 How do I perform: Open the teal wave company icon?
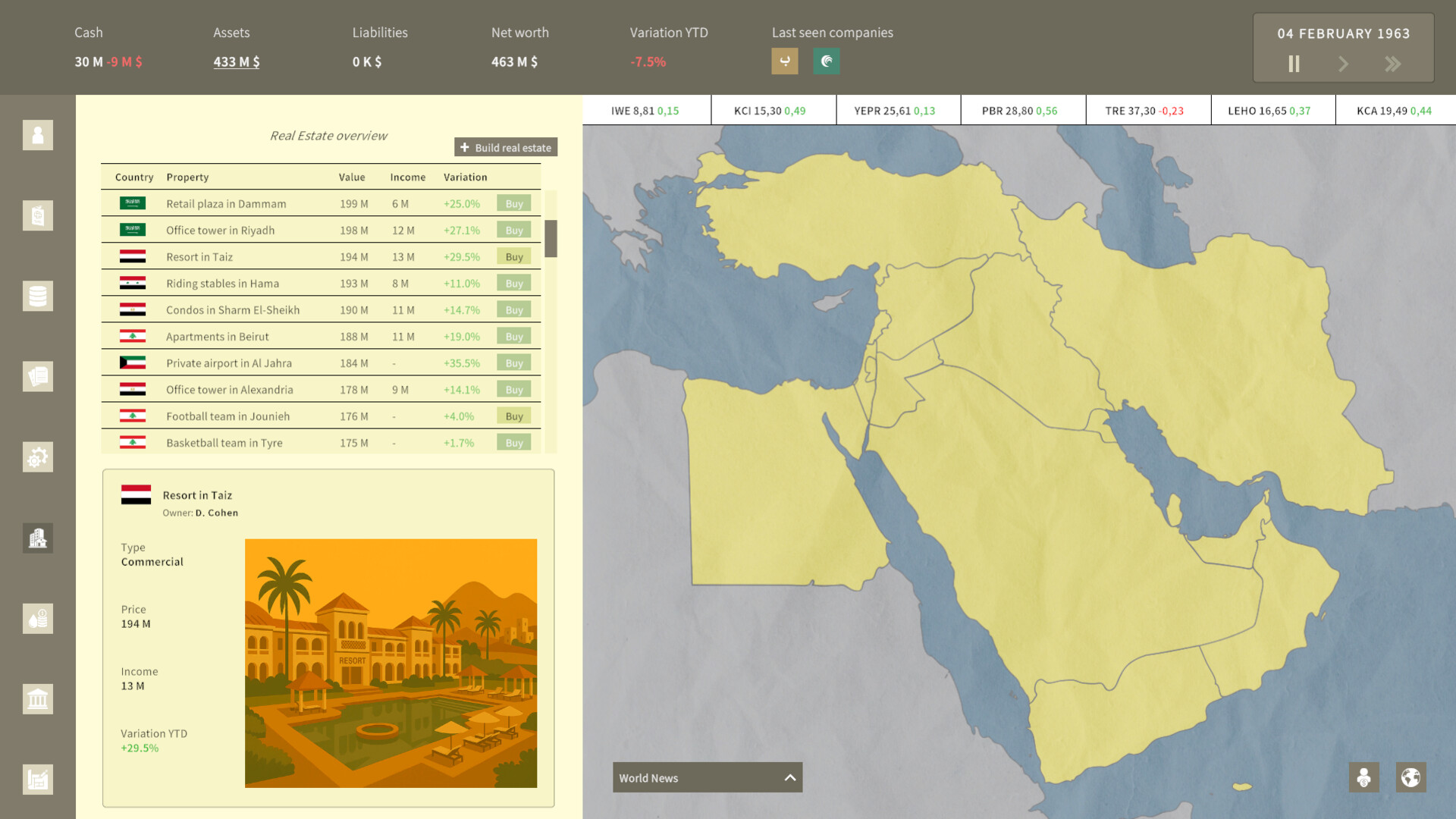pos(826,61)
